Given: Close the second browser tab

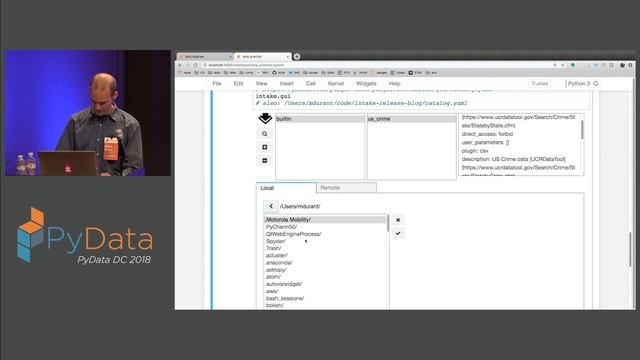Looking at the screenshot, I should pos(287,56).
